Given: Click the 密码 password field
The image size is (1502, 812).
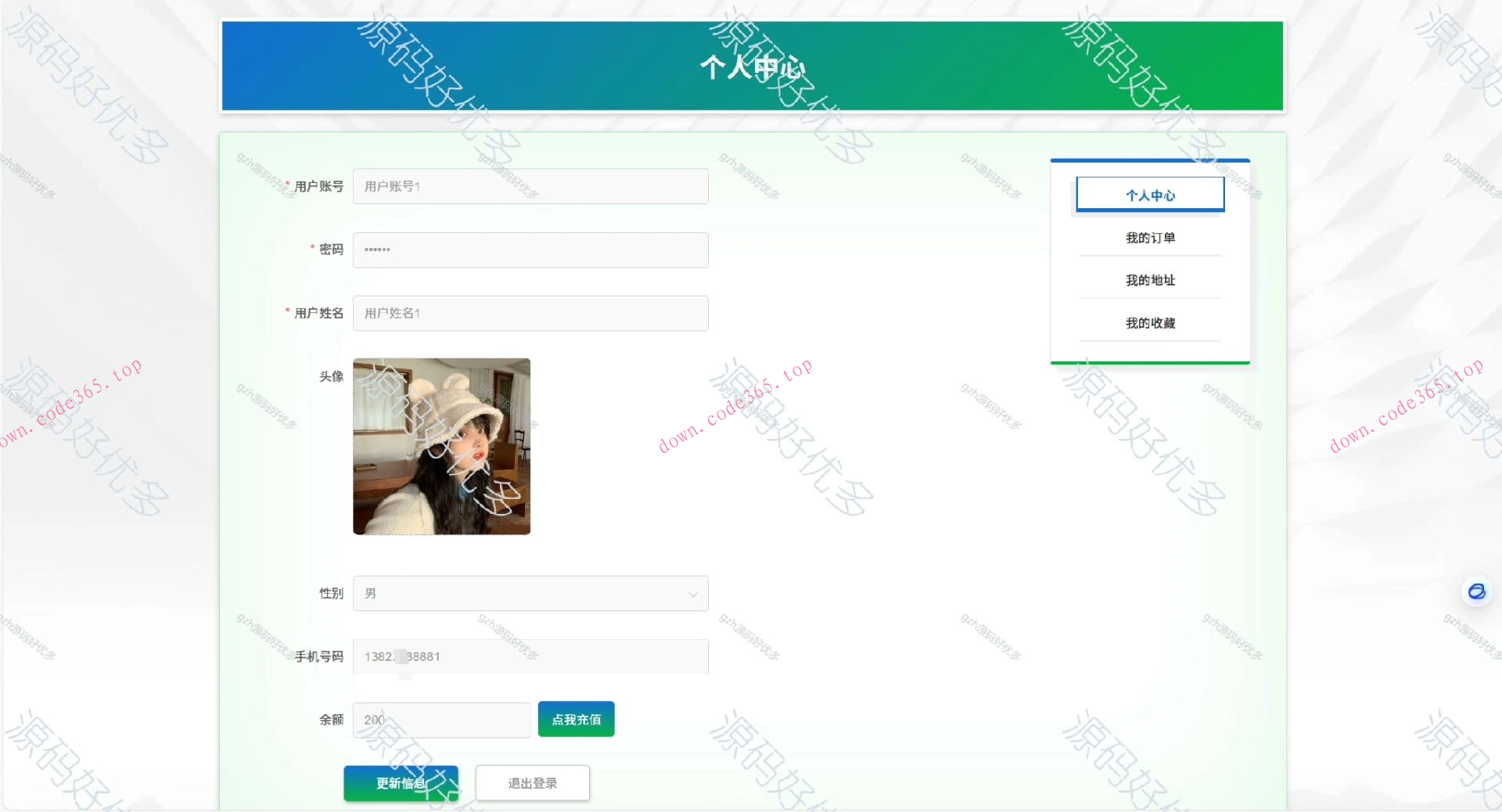Looking at the screenshot, I should coord(530,250).
